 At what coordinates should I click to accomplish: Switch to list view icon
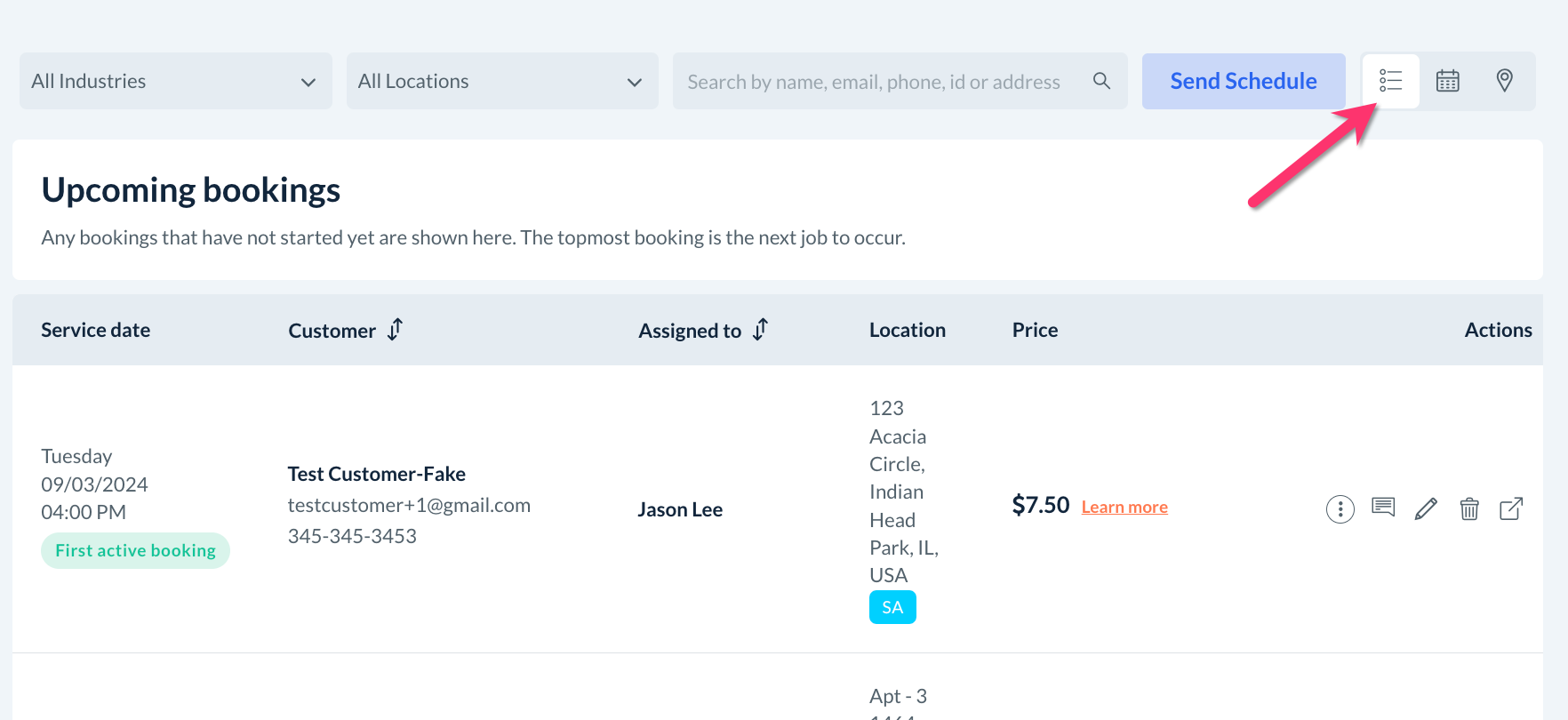[x=1390, y=81]
